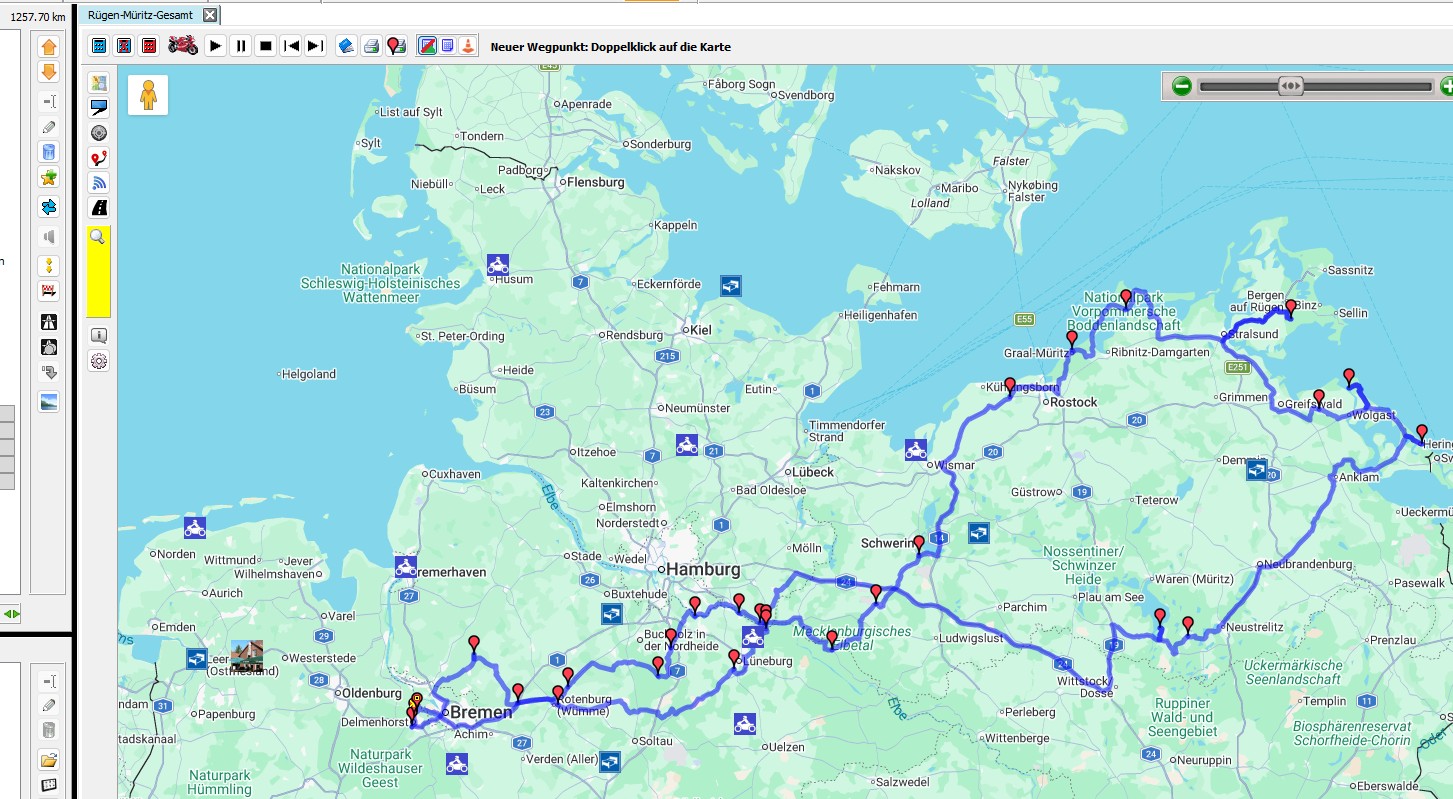
Task: Click the green left-right arrows expander
Action: point(11,613)
